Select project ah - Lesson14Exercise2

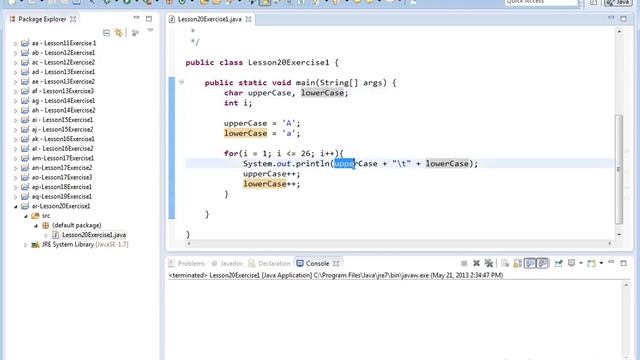[x=64, y=110]
